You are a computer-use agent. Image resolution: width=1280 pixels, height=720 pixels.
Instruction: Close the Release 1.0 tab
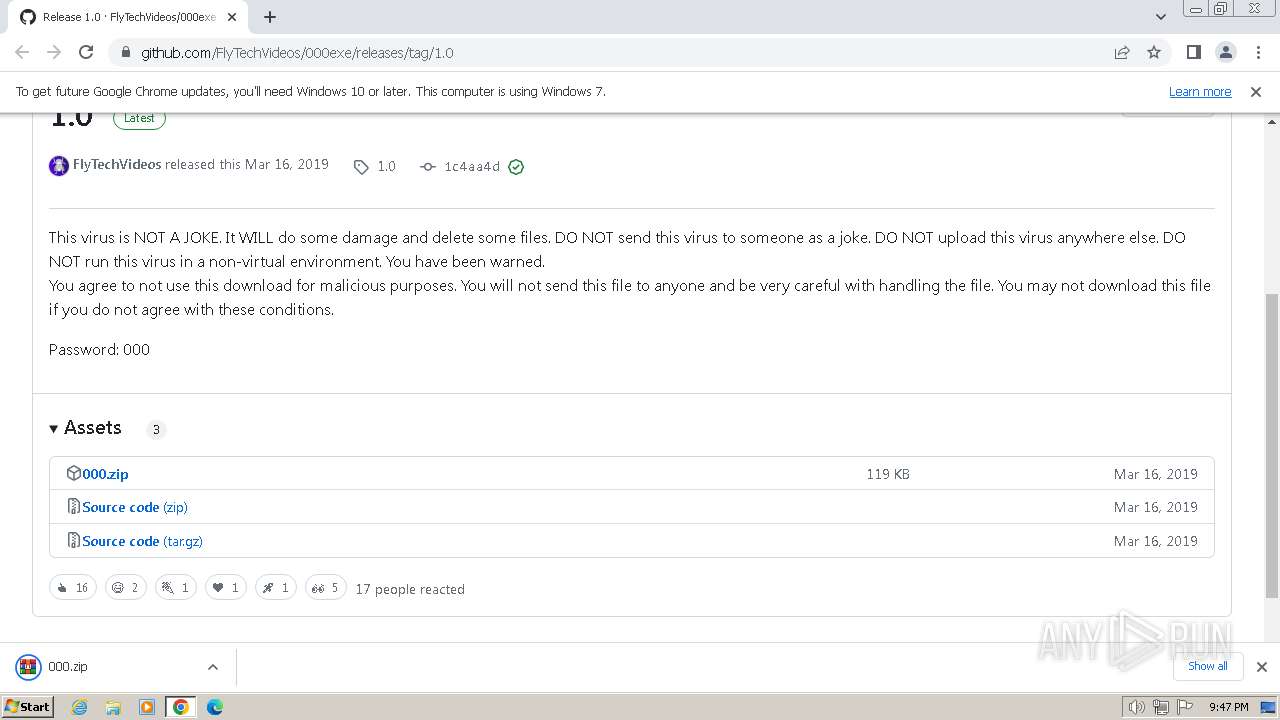coord(232,17)
